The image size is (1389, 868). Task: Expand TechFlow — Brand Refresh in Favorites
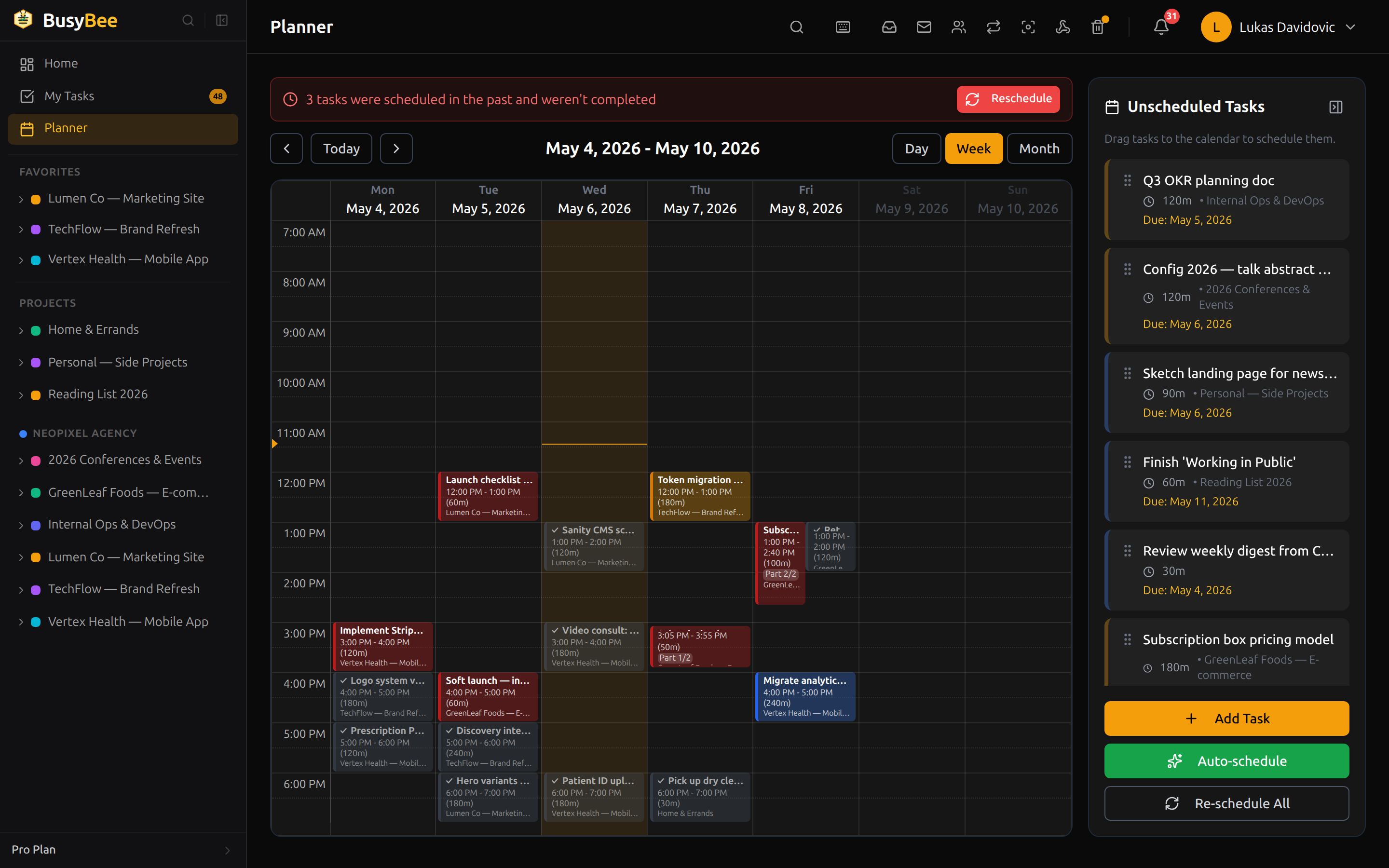point(21,230)
